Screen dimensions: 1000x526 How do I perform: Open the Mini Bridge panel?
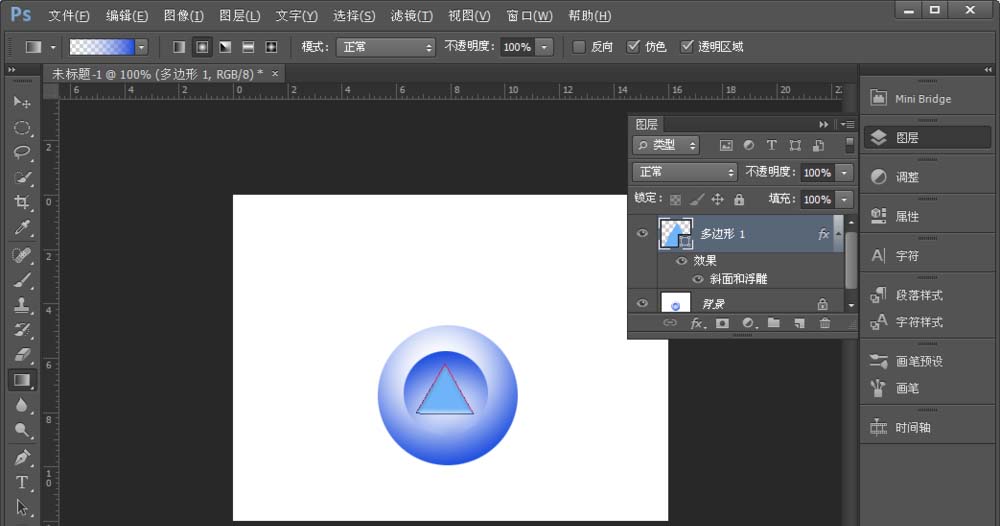[x=922, y=99]
